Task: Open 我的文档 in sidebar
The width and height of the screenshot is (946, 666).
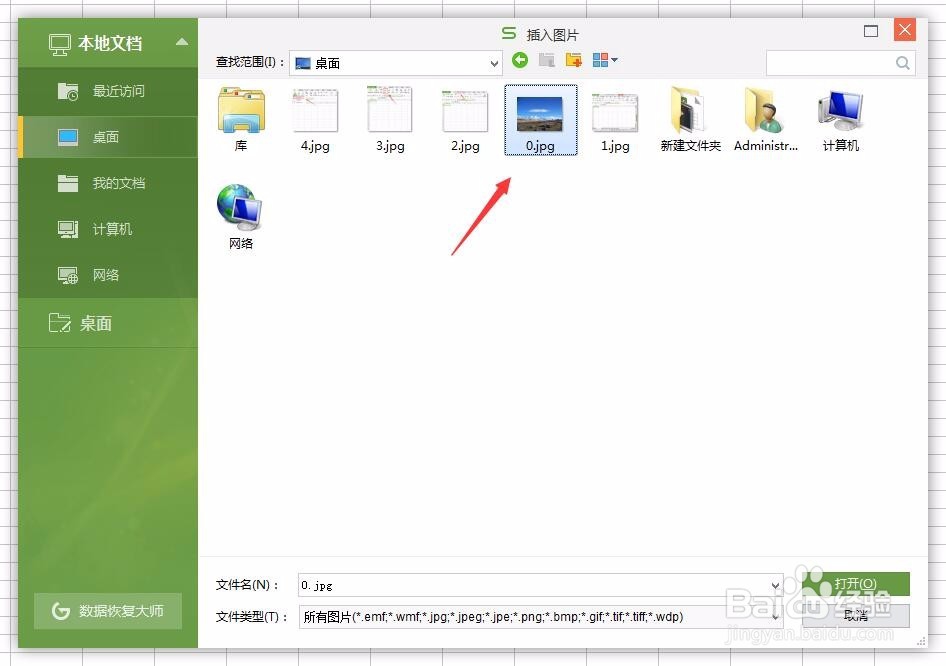Action: (x=109, y=183)
